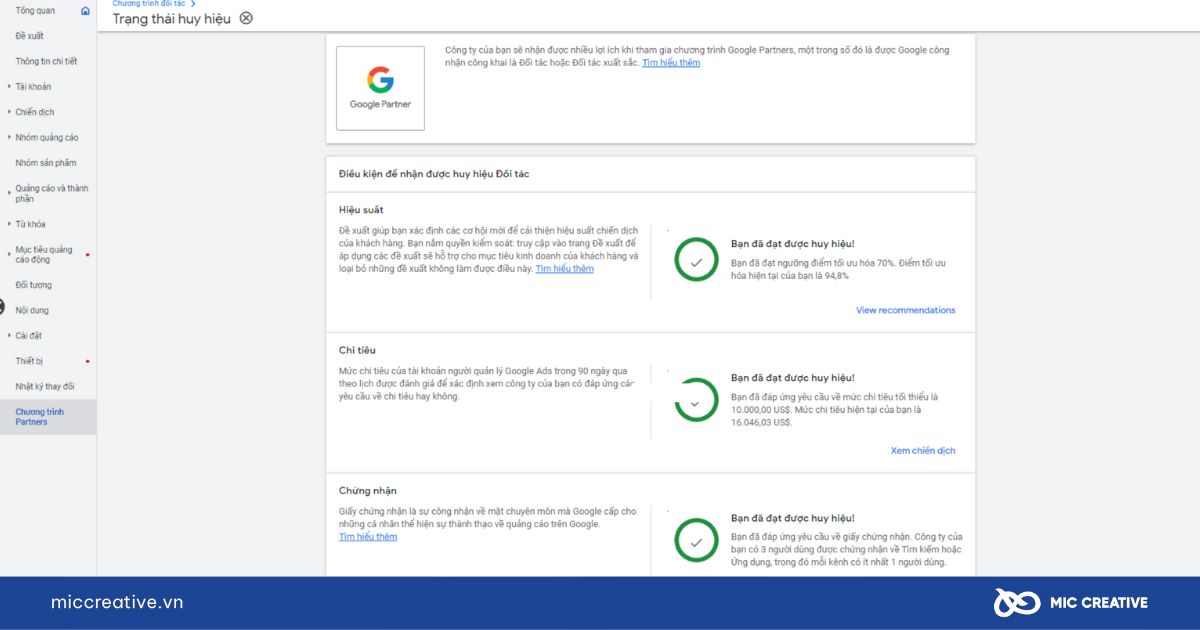Open Tìm hiểu thêm link under Hiệu suất
Image resolution: width=1200 pixels, height=630 pixels.
[x=564, y=269]
